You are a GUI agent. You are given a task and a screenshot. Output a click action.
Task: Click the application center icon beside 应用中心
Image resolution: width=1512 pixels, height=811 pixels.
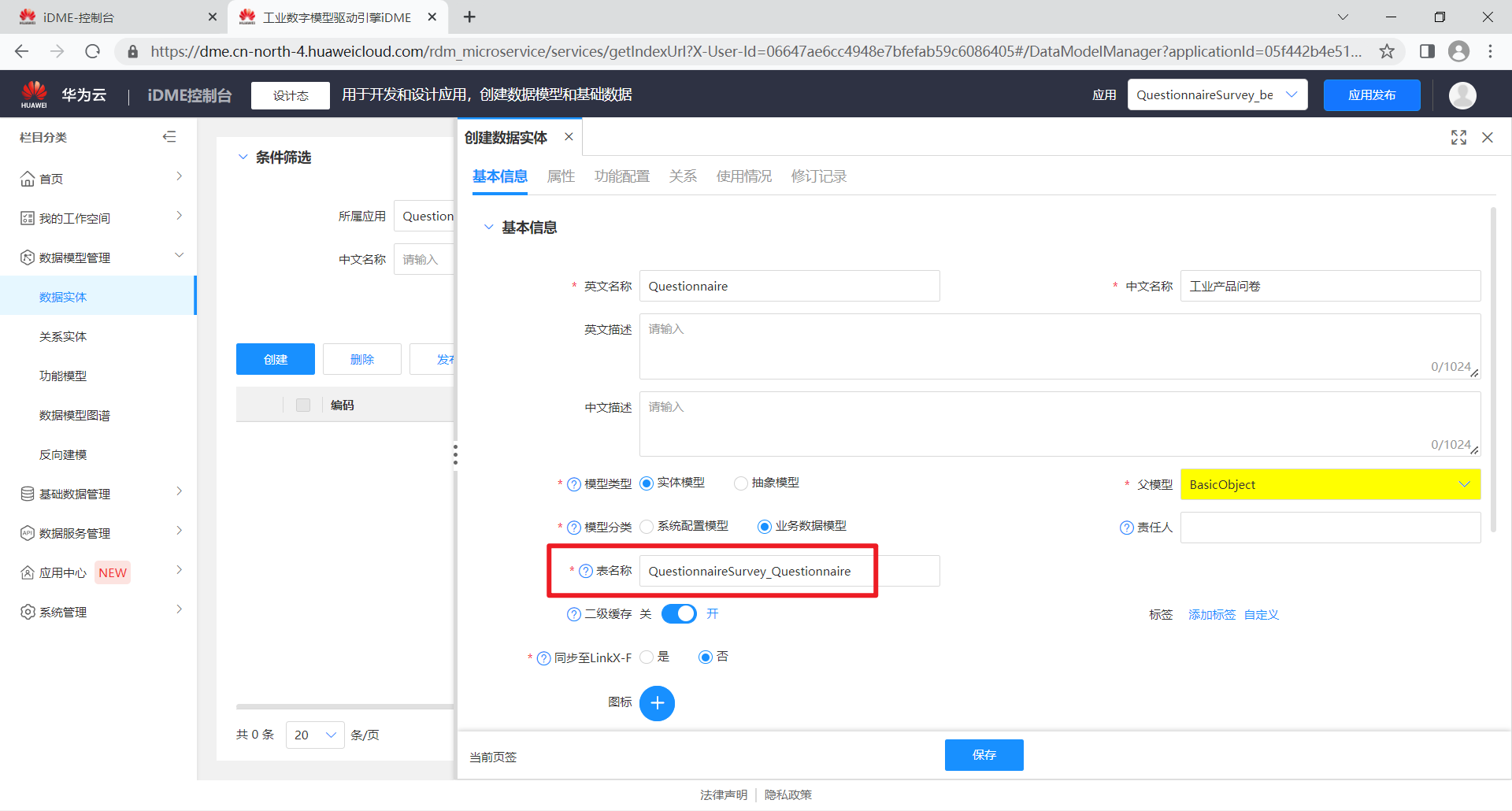coord(28,572)
